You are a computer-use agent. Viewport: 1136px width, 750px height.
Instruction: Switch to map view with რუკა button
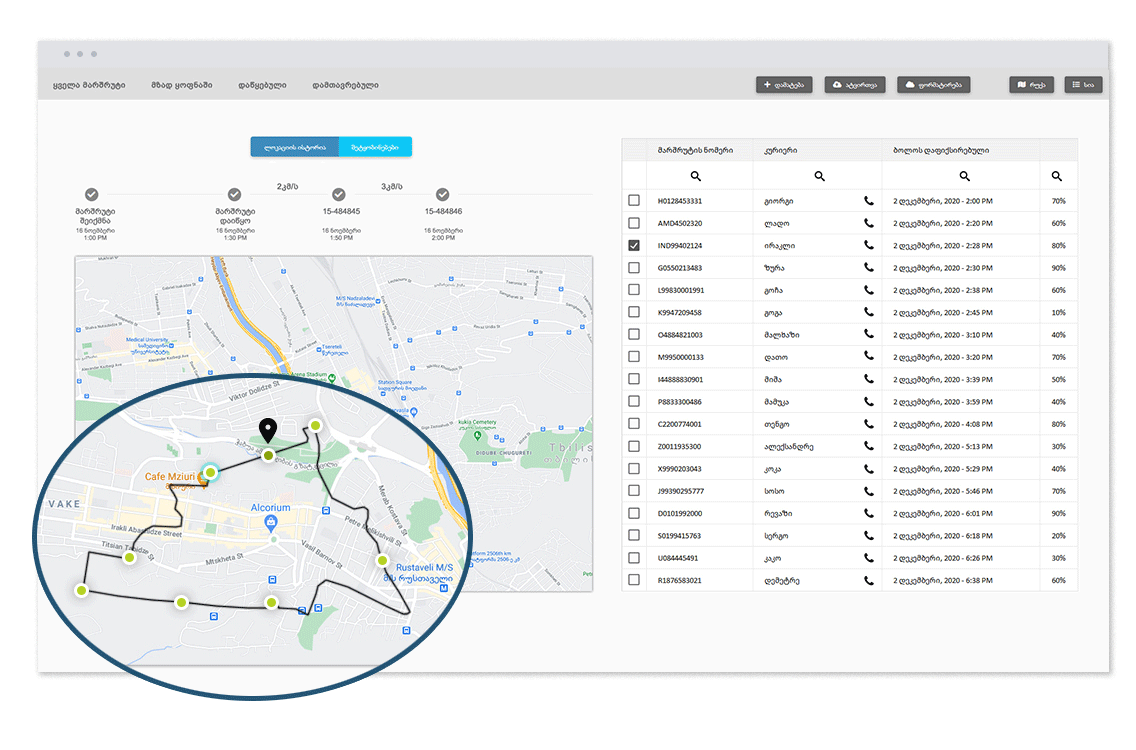(x=1032, y=85)
